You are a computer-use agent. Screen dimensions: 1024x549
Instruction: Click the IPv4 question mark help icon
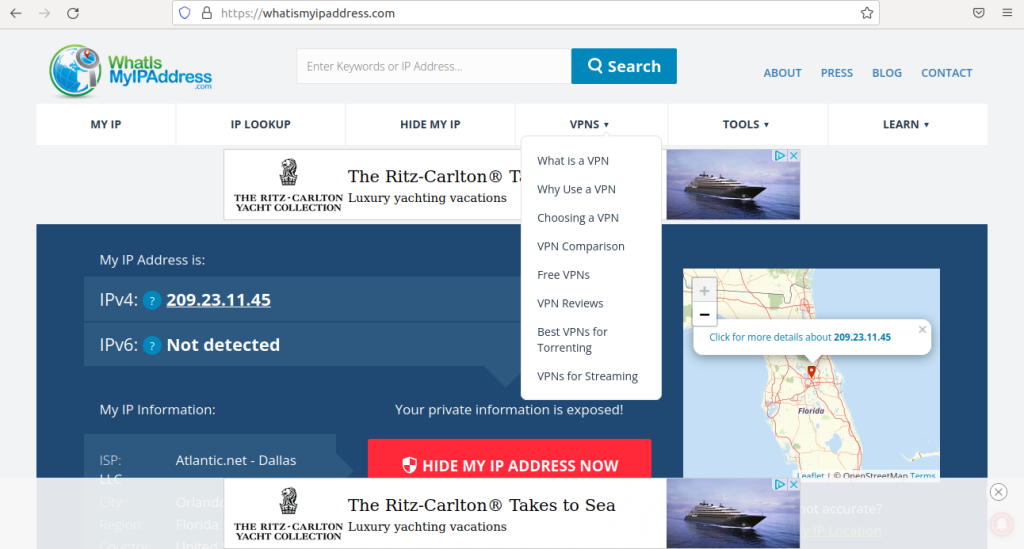pos(152,300)
